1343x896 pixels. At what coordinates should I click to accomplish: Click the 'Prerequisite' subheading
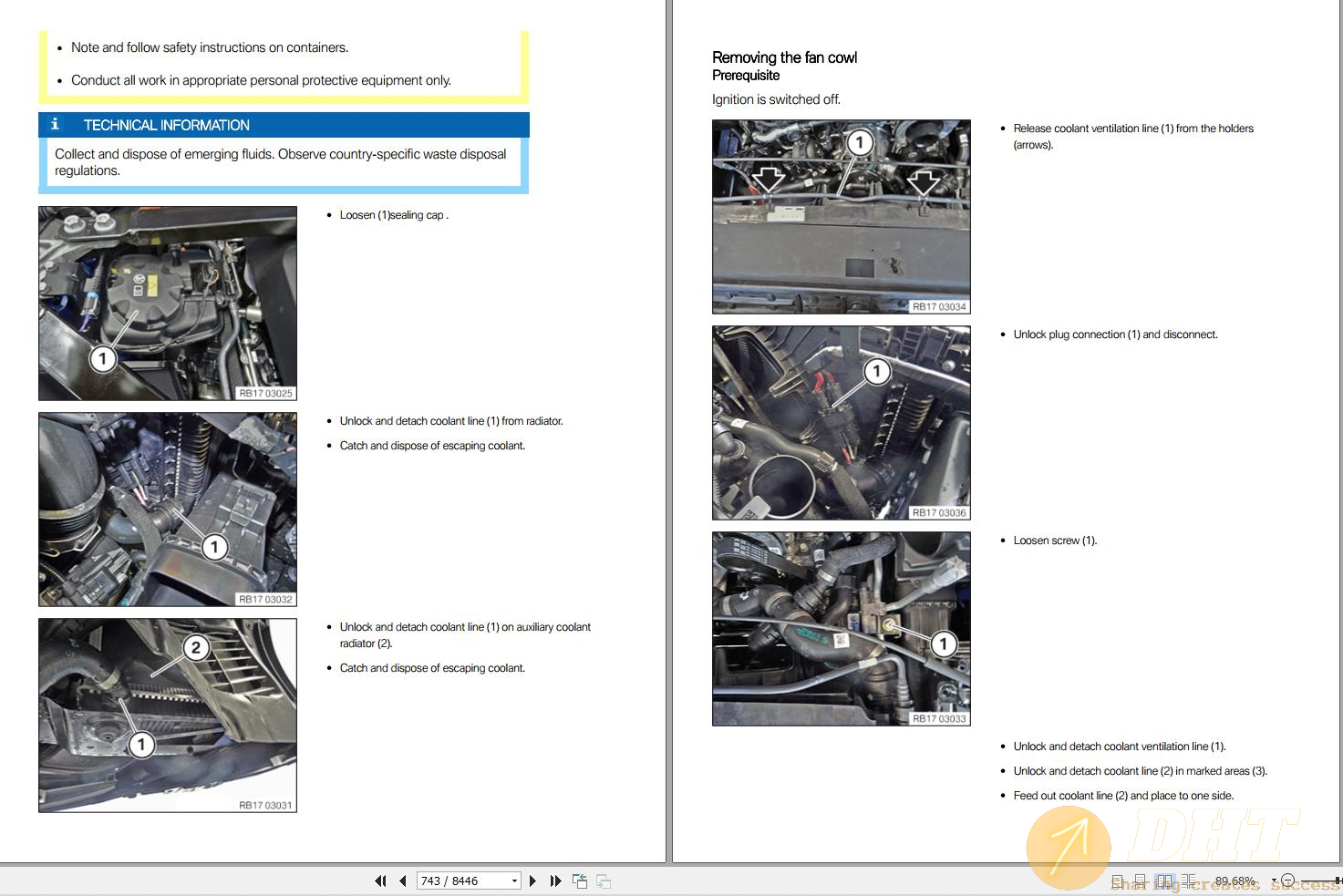(x=746, y=76)
